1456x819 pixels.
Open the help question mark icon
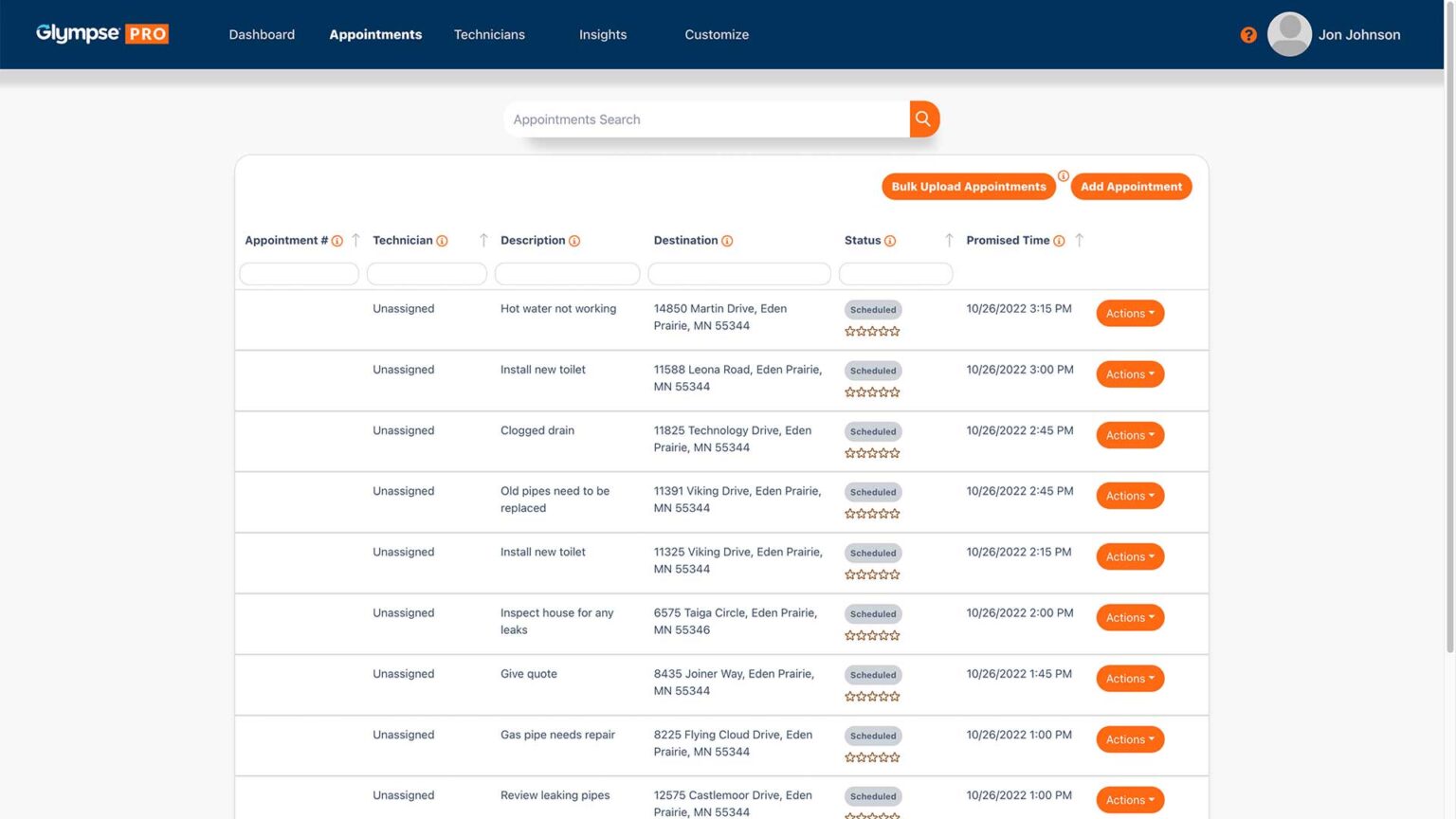point(1248,35)
